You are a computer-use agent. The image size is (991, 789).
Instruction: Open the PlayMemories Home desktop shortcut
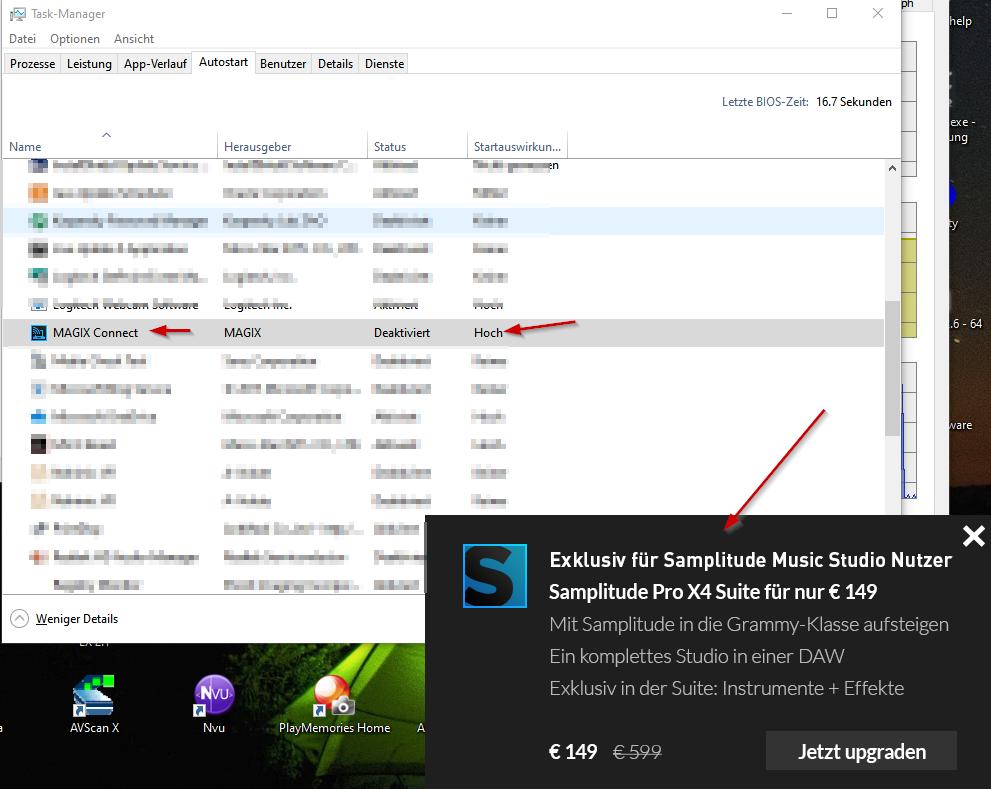(x=334, y=705)
